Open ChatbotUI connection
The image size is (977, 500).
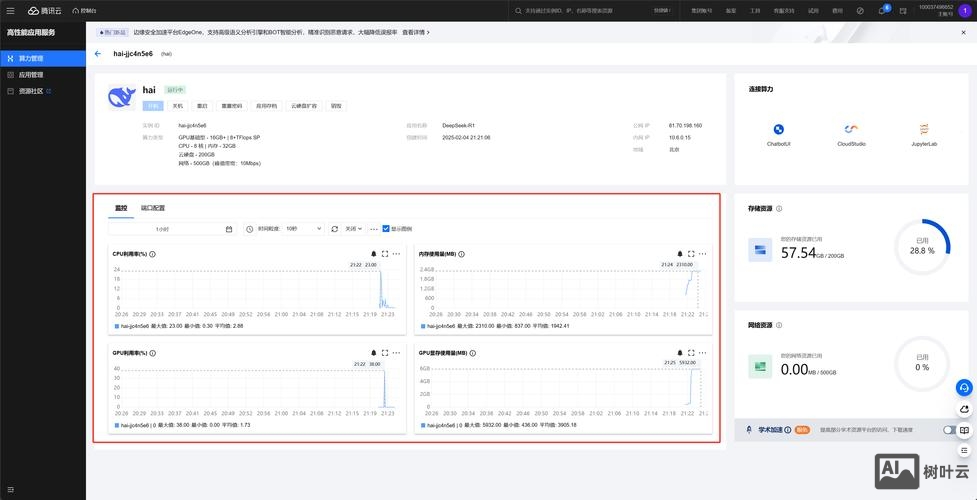coord(778,130)
